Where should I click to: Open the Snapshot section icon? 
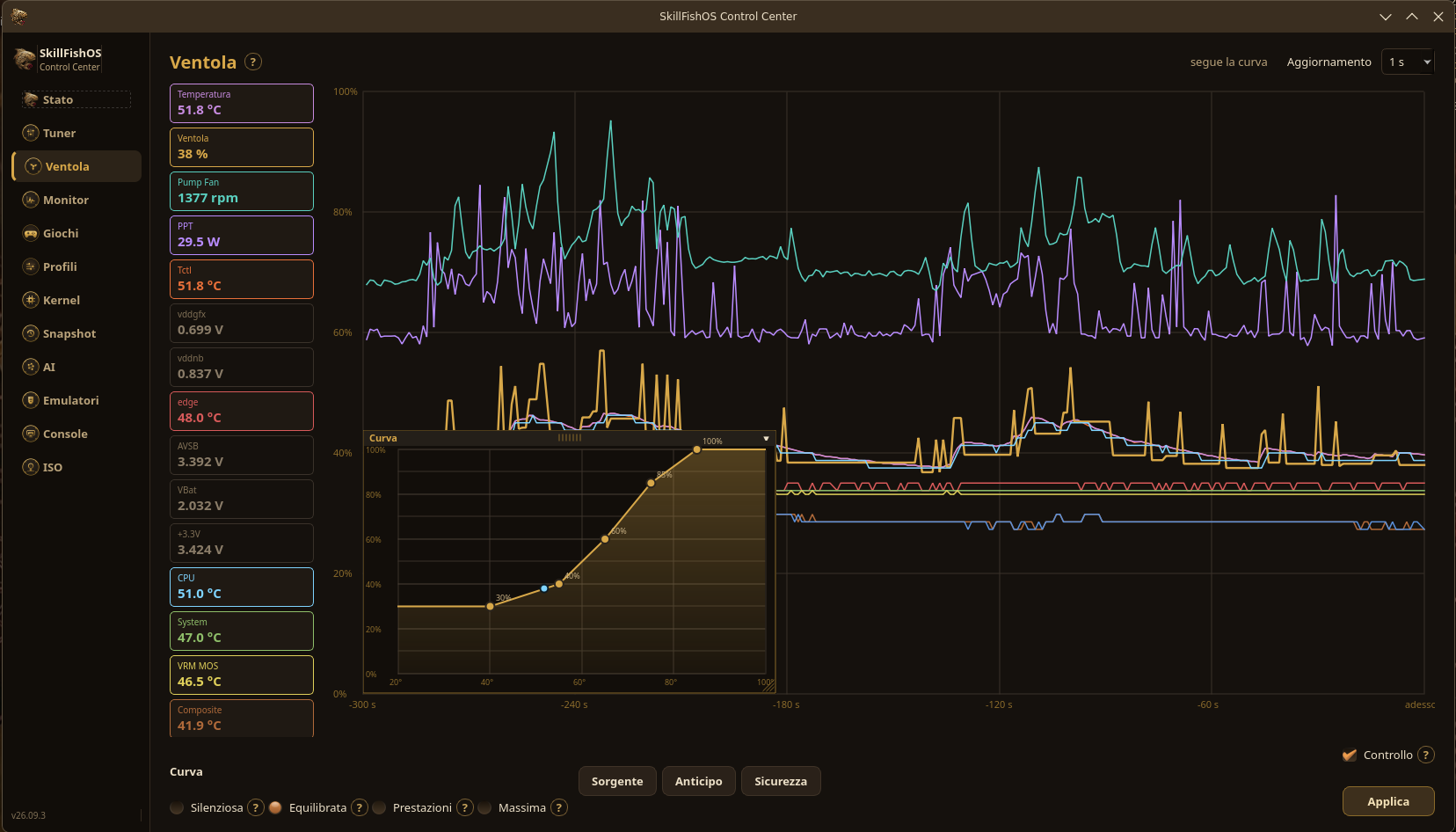(31, 333)
